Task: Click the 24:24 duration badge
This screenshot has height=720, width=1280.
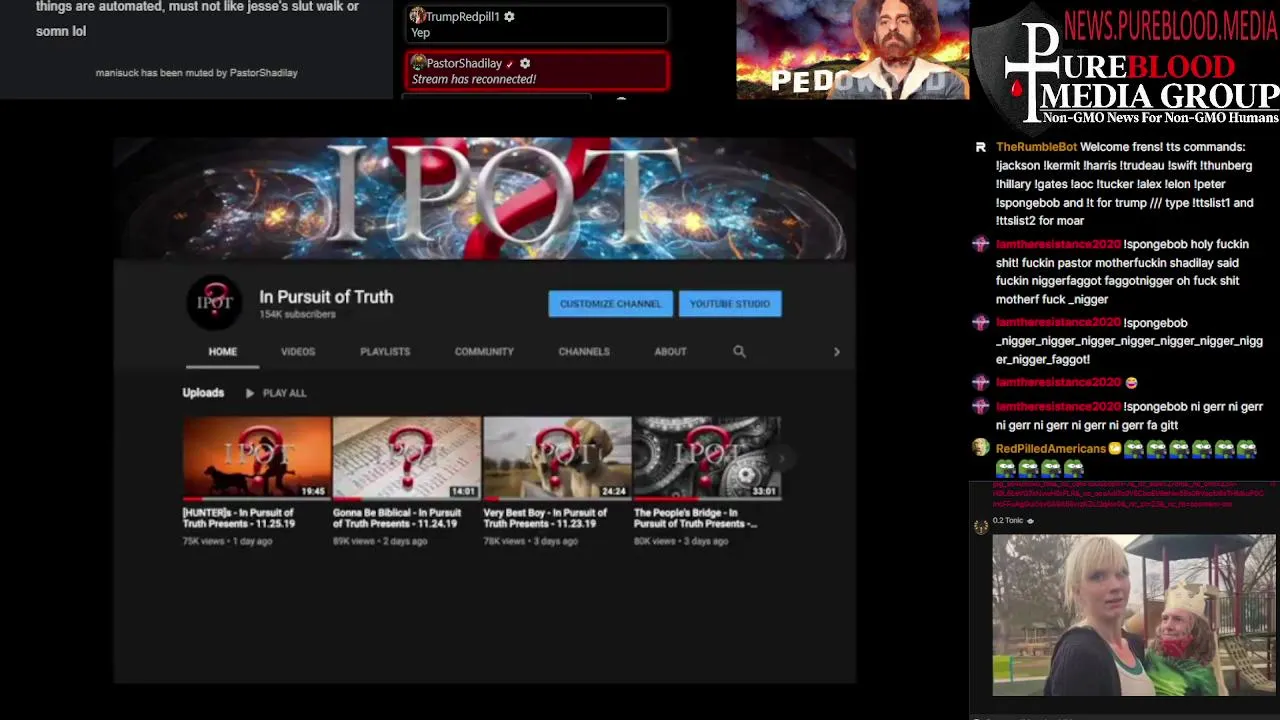Action: 614,491
